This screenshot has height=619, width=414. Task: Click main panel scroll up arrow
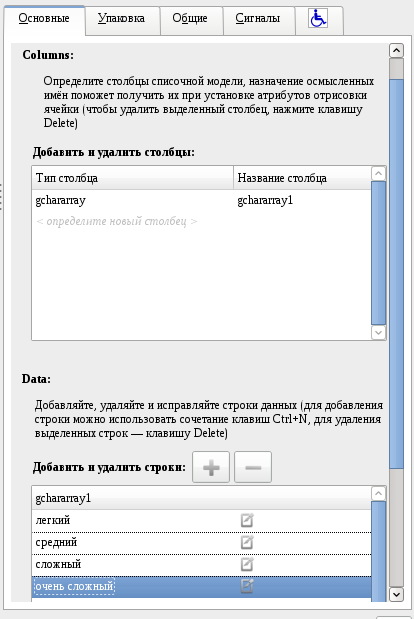[396, 51]
